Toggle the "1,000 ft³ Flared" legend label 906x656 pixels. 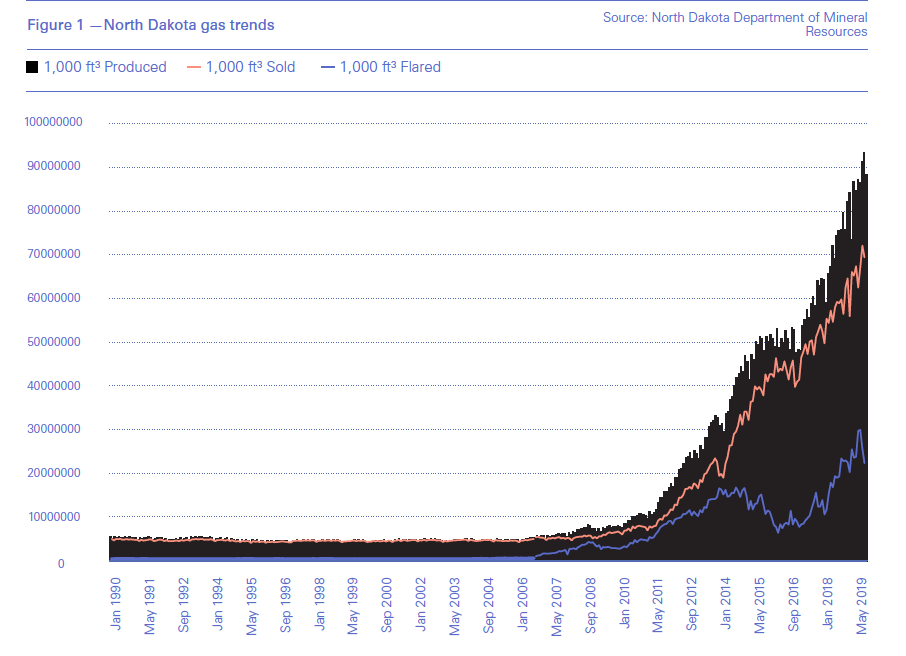tap(390, 68)
